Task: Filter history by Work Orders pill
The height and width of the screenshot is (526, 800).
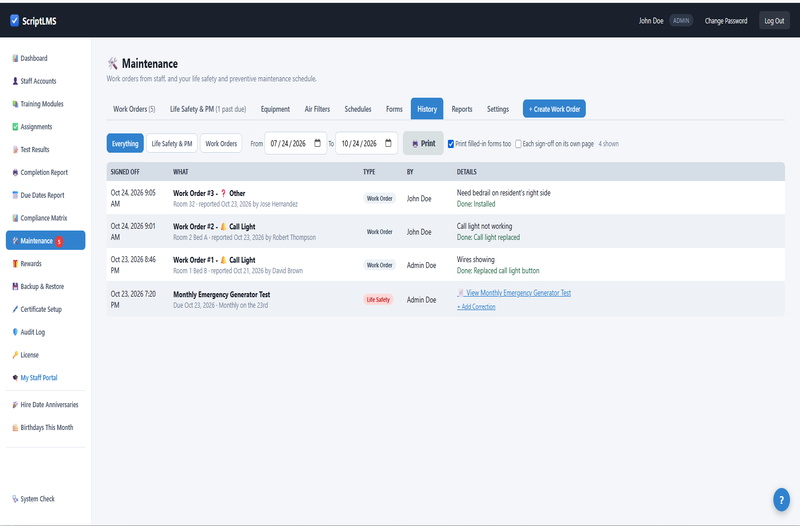Action: 221,143
